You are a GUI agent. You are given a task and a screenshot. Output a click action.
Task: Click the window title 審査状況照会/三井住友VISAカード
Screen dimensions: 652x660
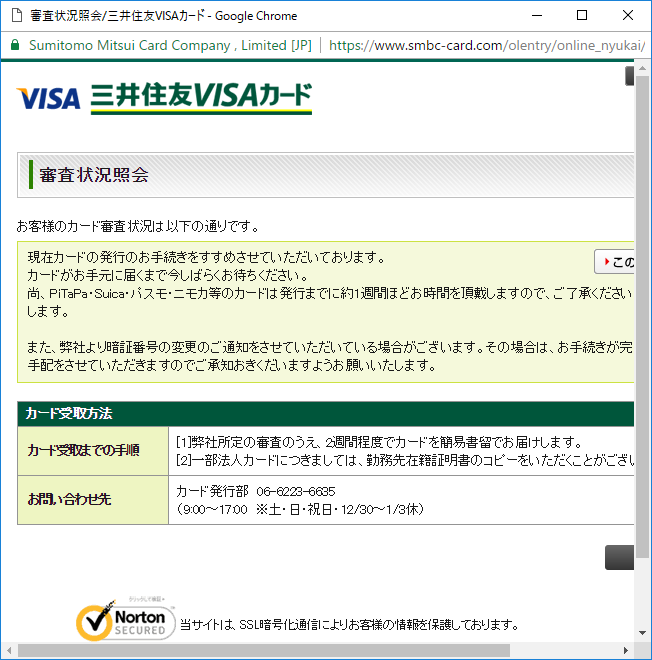[163, 16]
